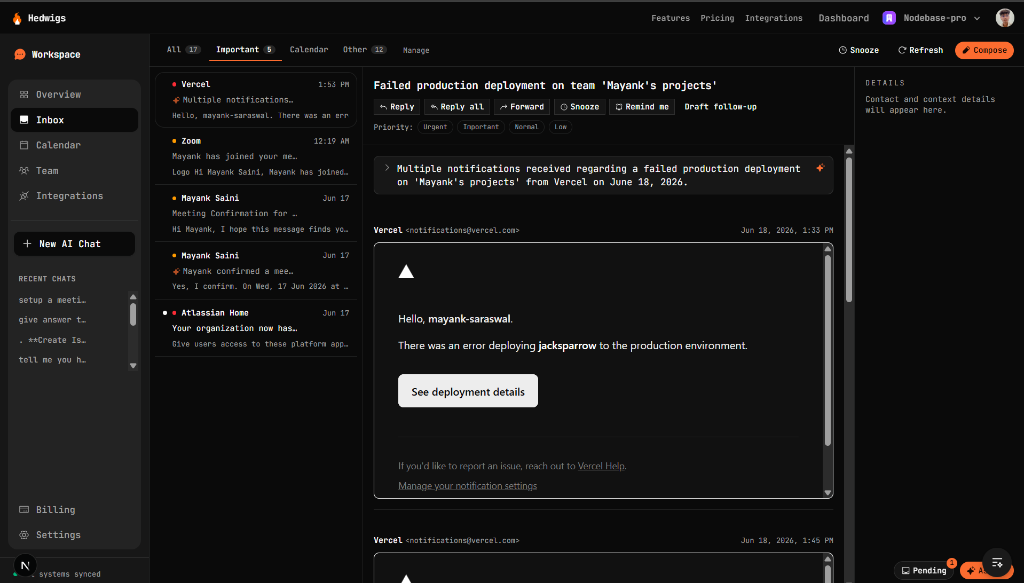
Task: Open the Zoom email from 12:19 AM
Action: tap(256, 157)
